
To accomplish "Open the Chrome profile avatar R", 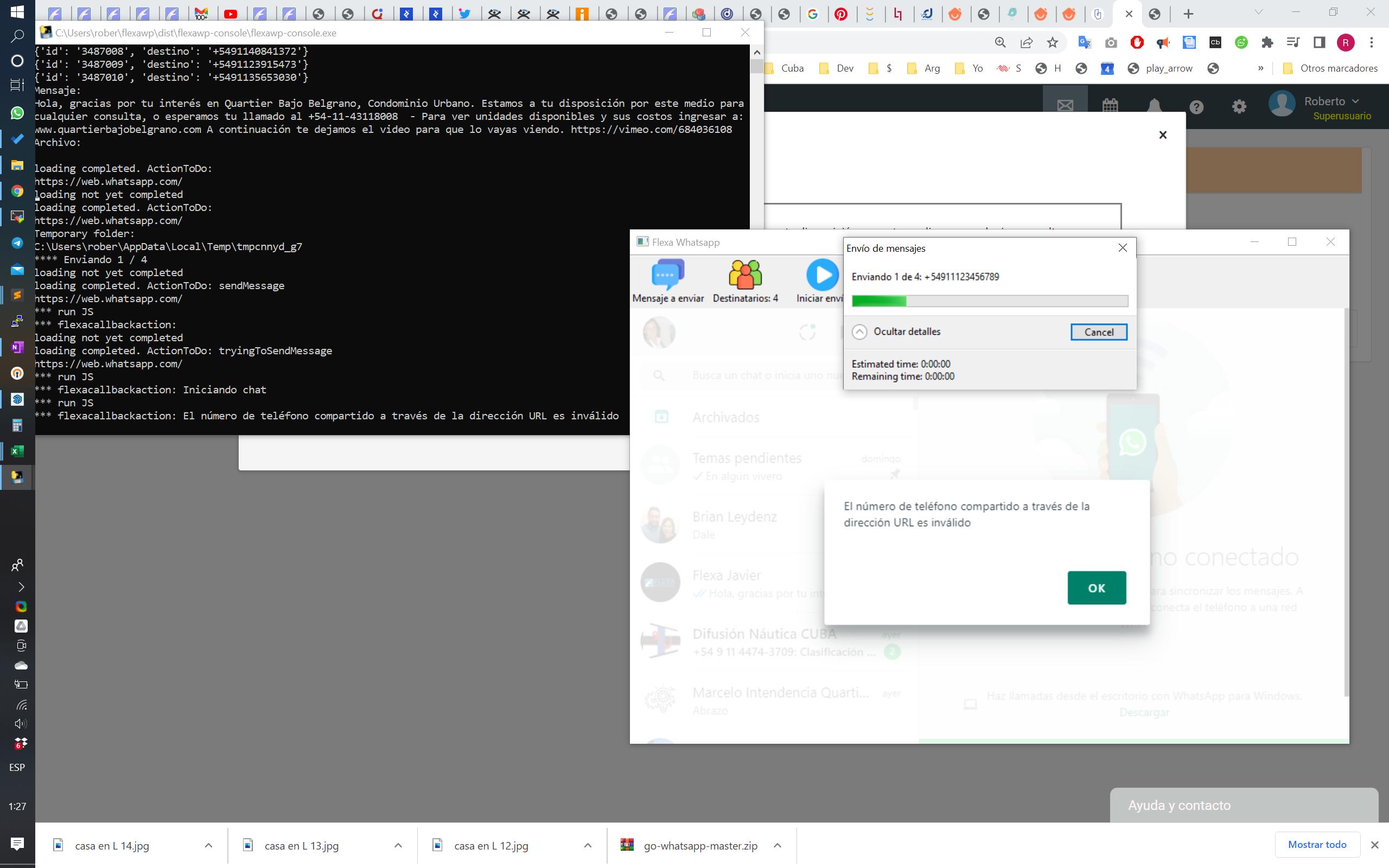I will 1346,42.
